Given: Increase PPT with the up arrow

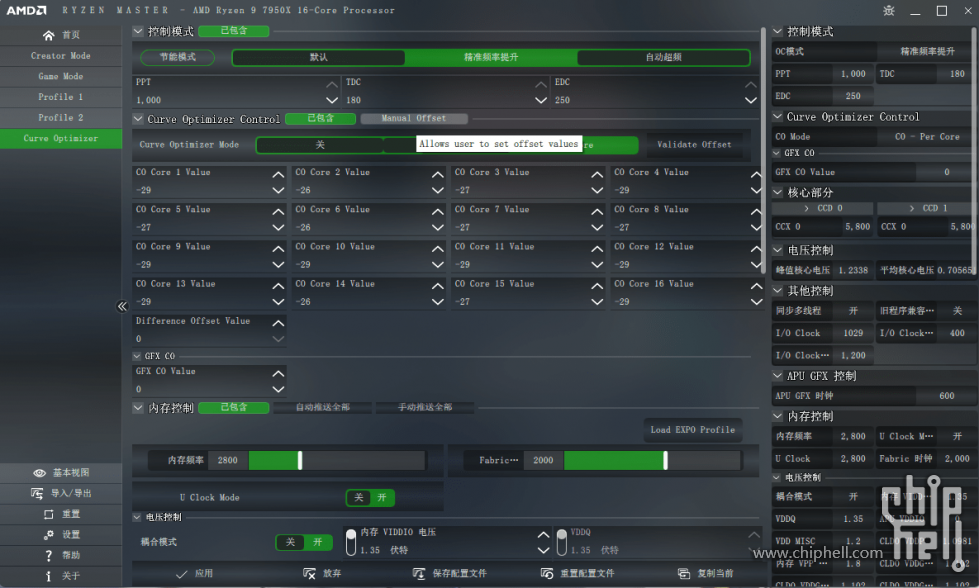Looking at the screenshot, I should pyautogui.click(x=332, y=84).
